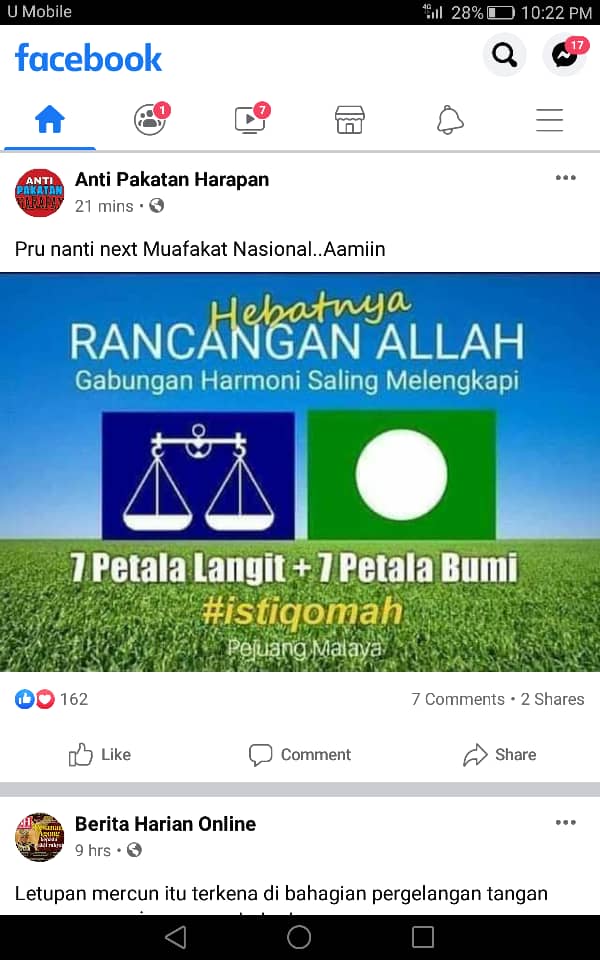
Task: Tap the Android recent apps square
Action: point(422,937)
